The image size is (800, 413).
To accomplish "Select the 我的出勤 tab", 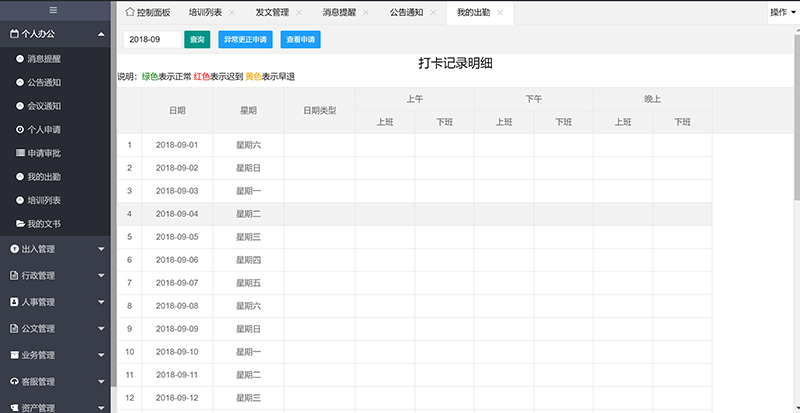I will [479, 13].
